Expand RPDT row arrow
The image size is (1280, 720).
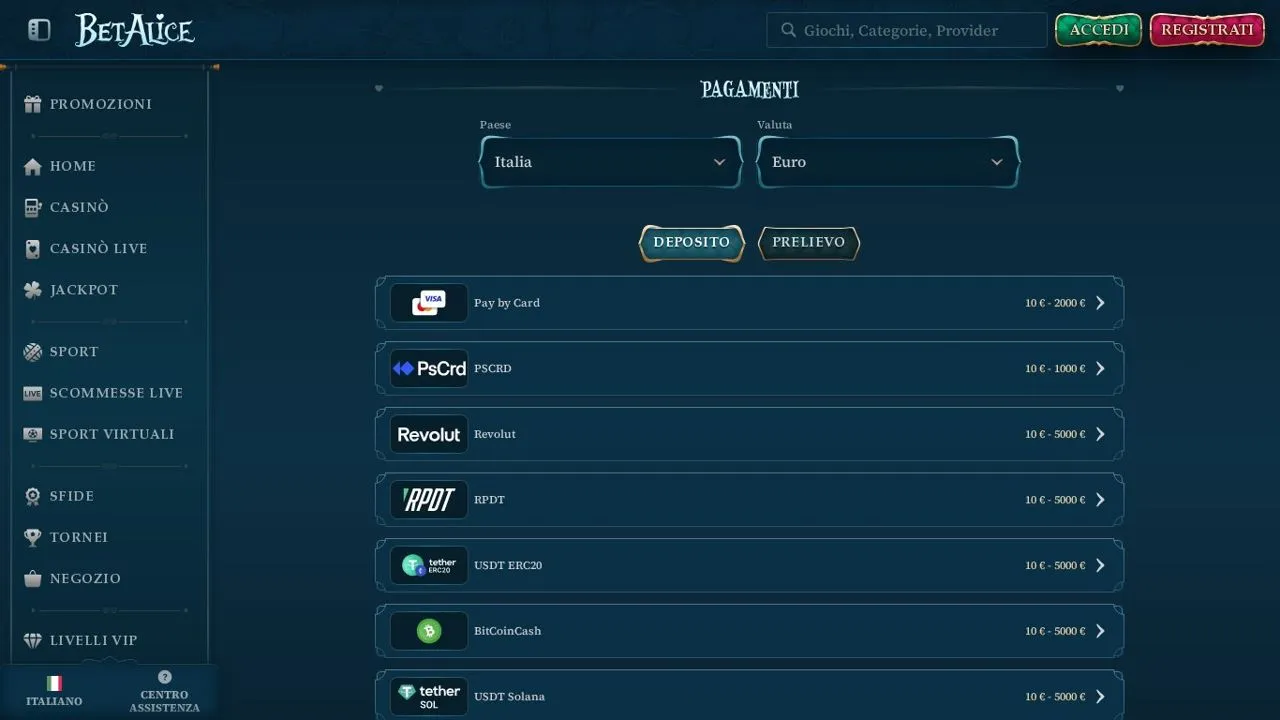[1100, 500]
